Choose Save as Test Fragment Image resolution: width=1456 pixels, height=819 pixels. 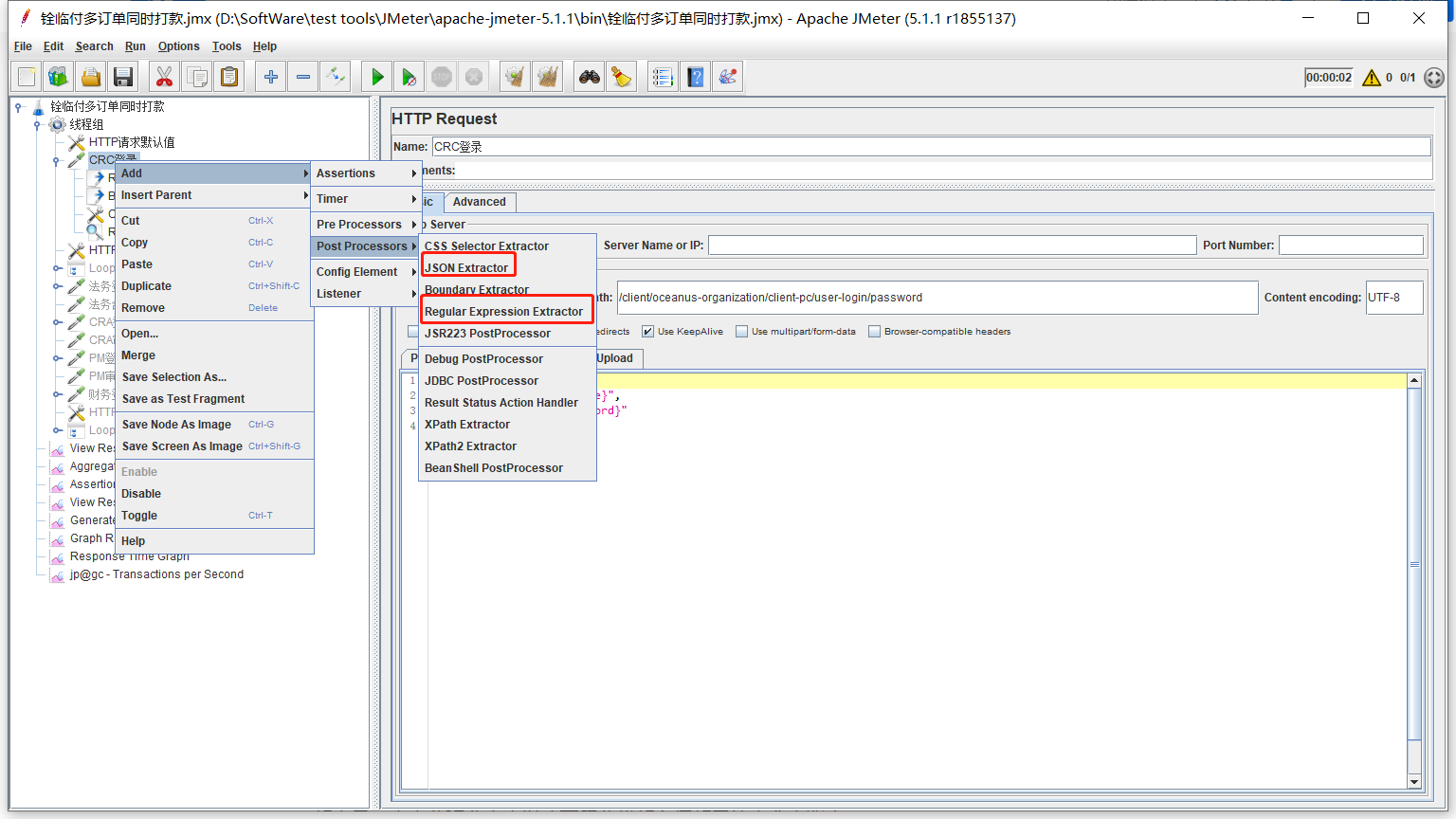coord(214,399)
